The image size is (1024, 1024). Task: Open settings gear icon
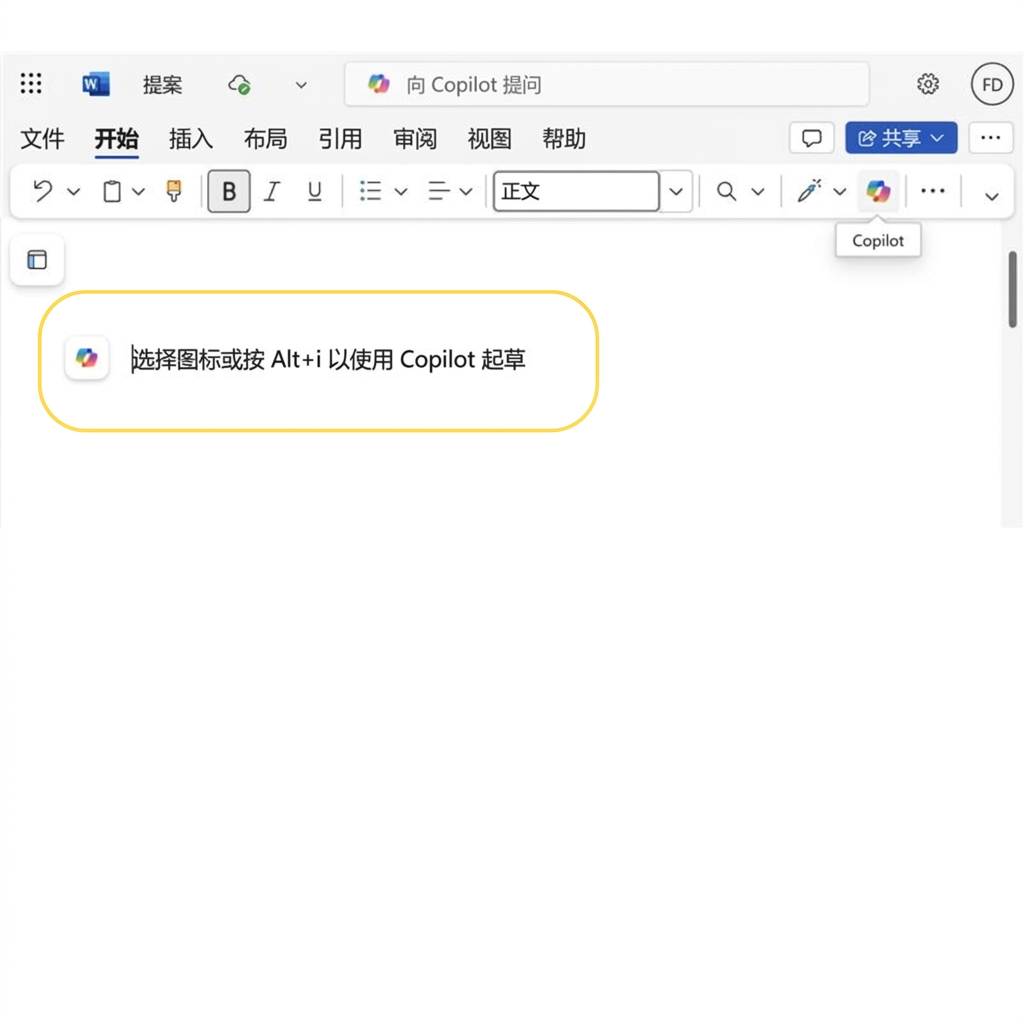[927, 84]
